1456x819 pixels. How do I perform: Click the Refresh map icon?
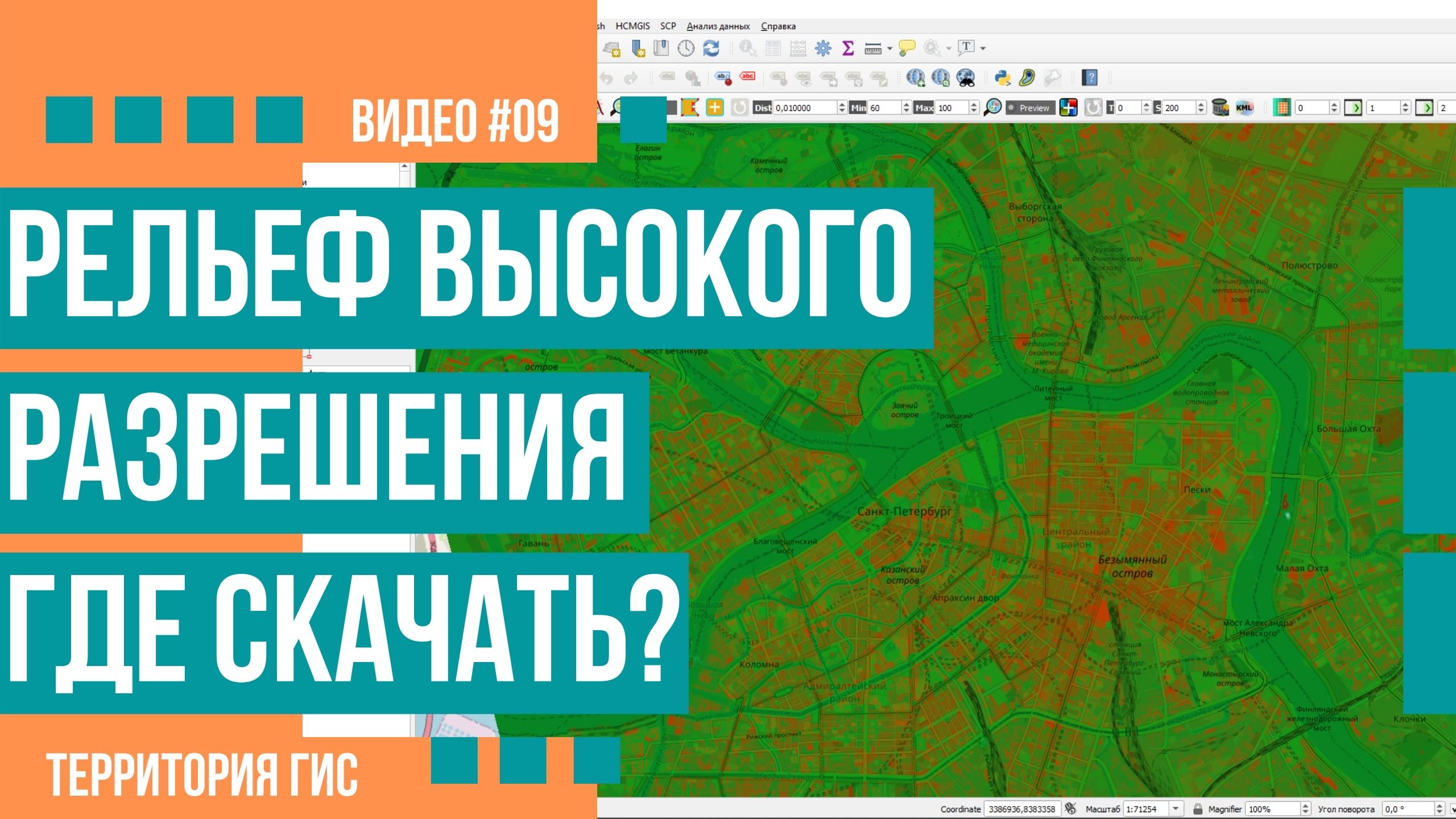pyautogui.click(x=712, y=48)
